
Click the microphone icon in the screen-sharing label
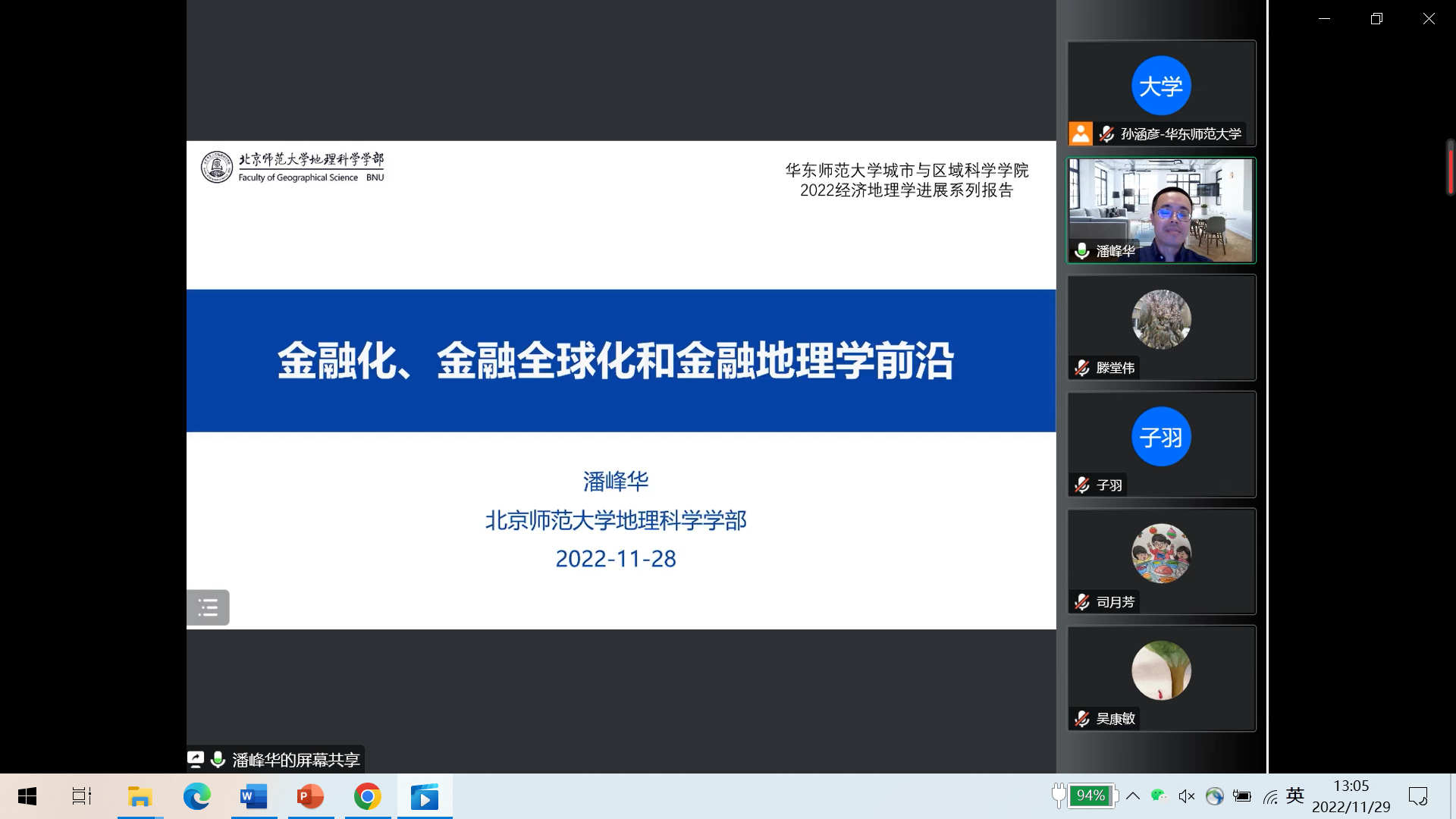coord(218,759)
